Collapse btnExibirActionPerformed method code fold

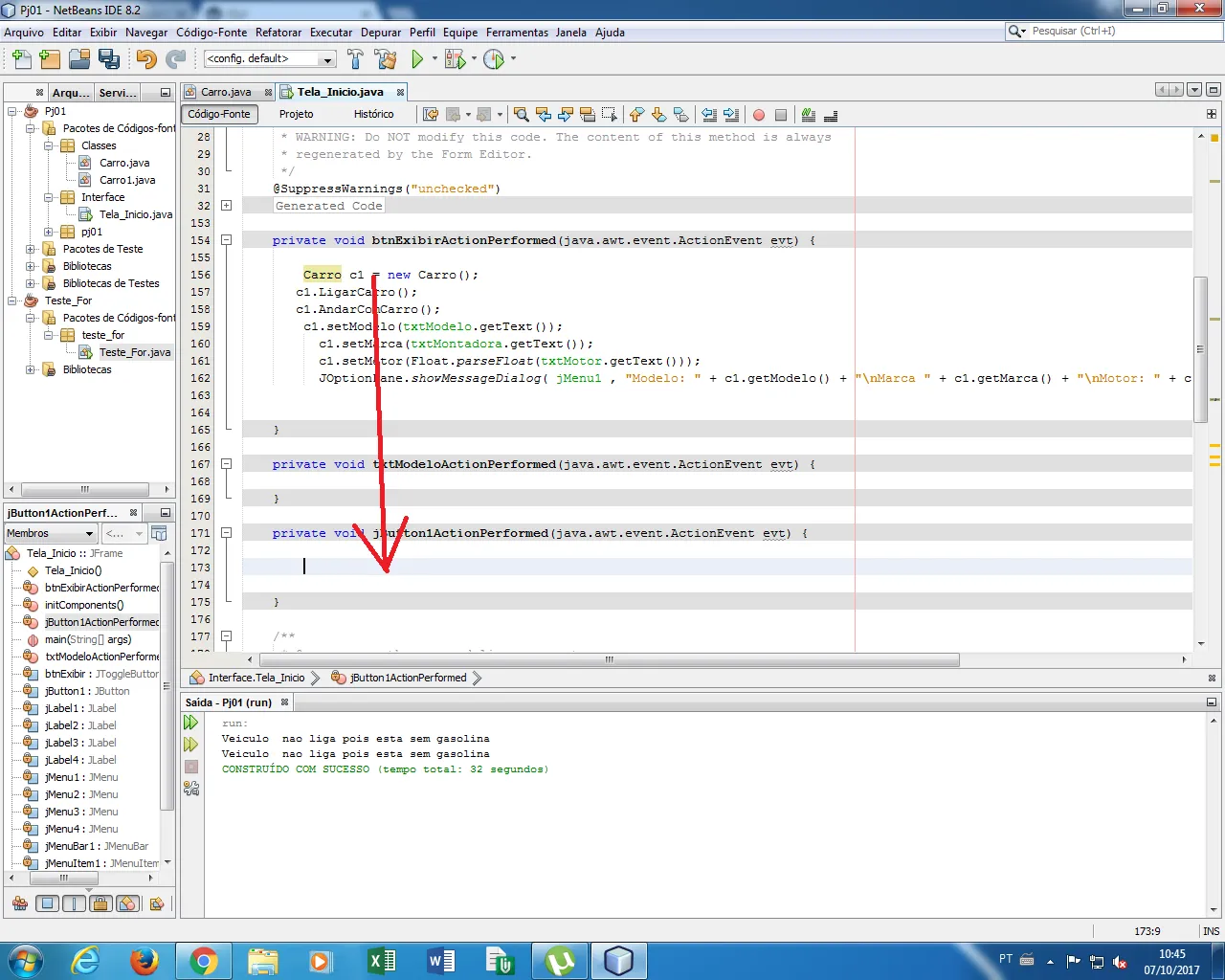[227, 240]
